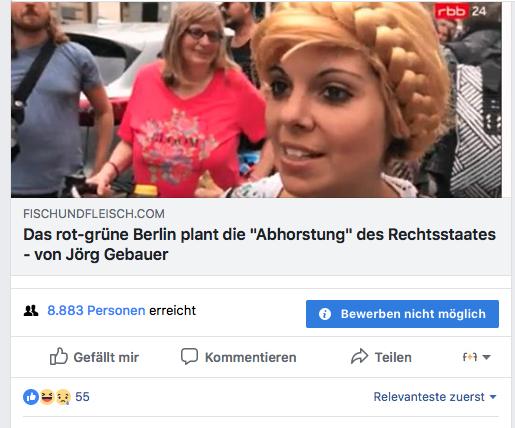Viewport: 515px width, 428px height.
Task: Click the blue like reaction emoji
Action: (31, 397)
